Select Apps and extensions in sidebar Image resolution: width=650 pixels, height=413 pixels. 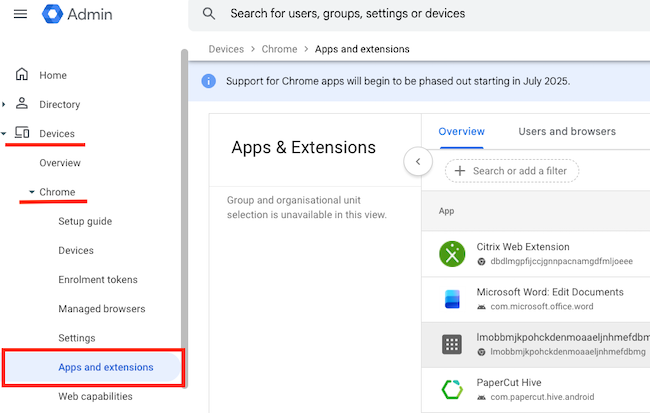click(93, 367)
